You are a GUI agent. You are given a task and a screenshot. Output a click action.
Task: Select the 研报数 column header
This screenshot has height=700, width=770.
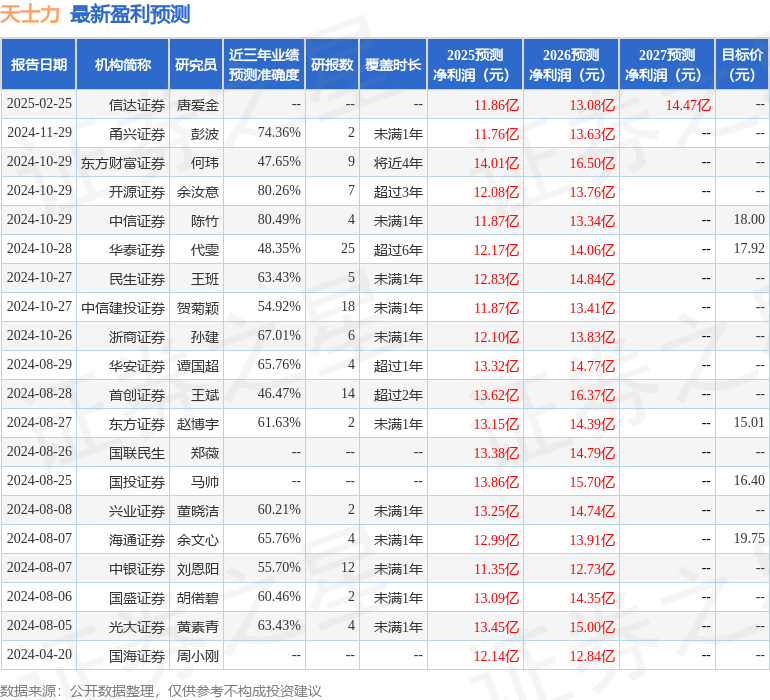coord(332,64)
